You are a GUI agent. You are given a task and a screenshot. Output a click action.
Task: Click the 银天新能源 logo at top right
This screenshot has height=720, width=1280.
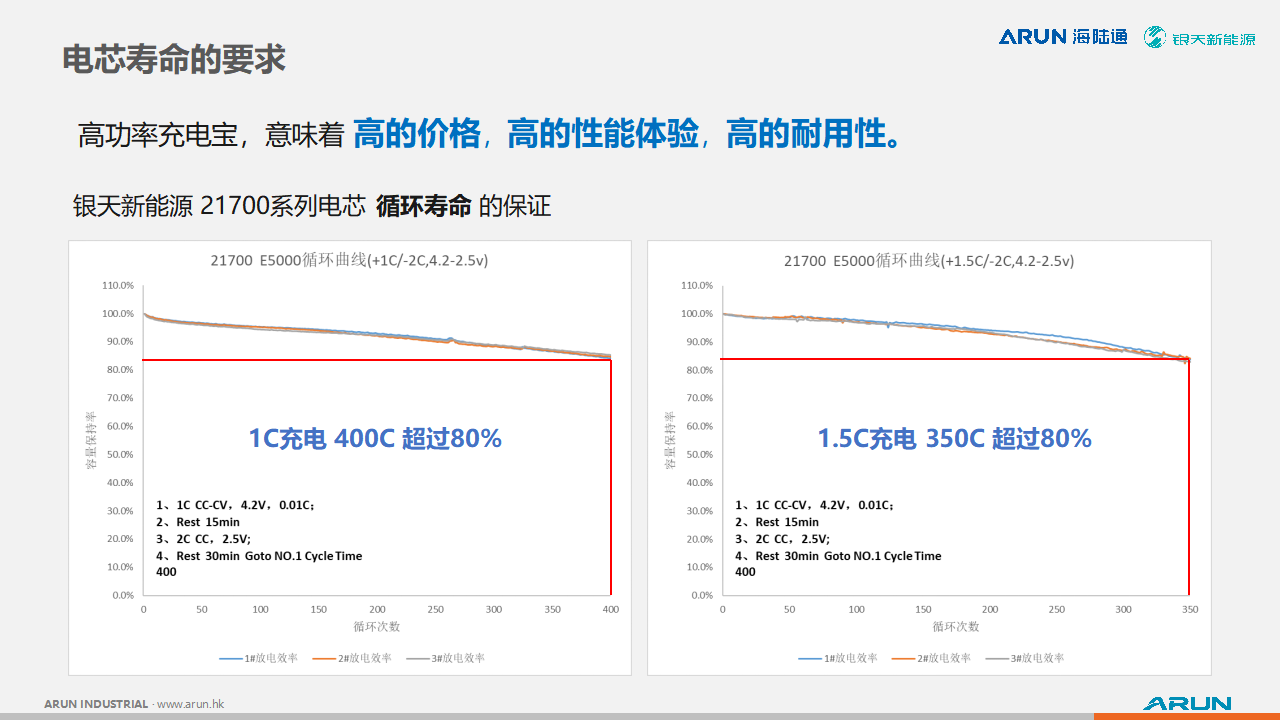tap(1200, 38)
